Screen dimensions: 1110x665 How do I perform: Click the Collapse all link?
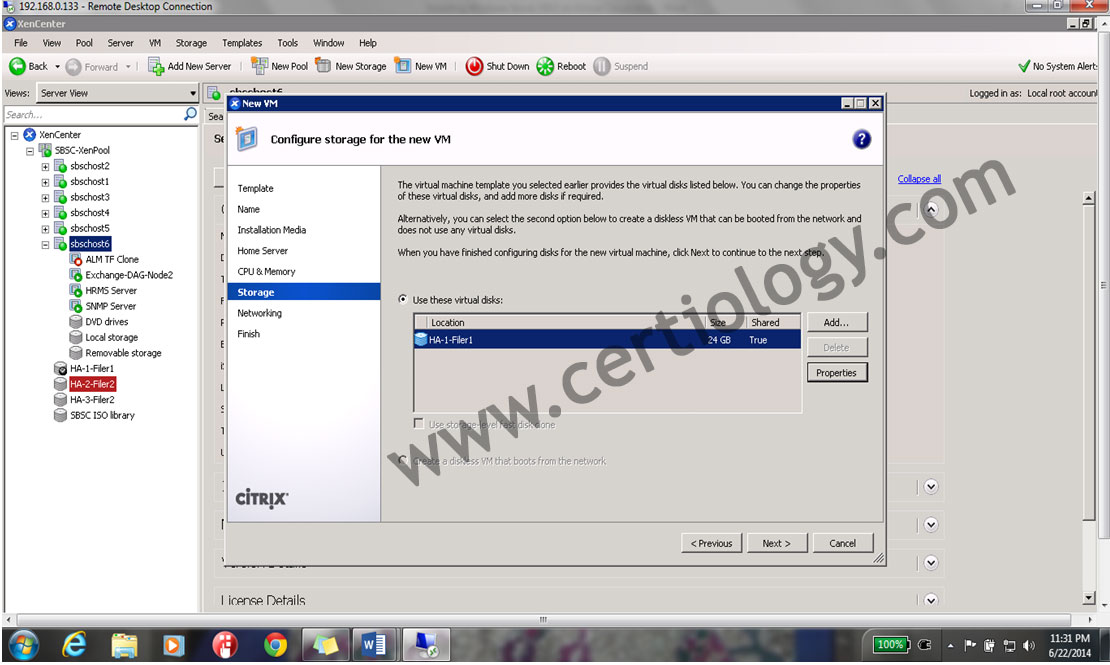tap(919, 178)
